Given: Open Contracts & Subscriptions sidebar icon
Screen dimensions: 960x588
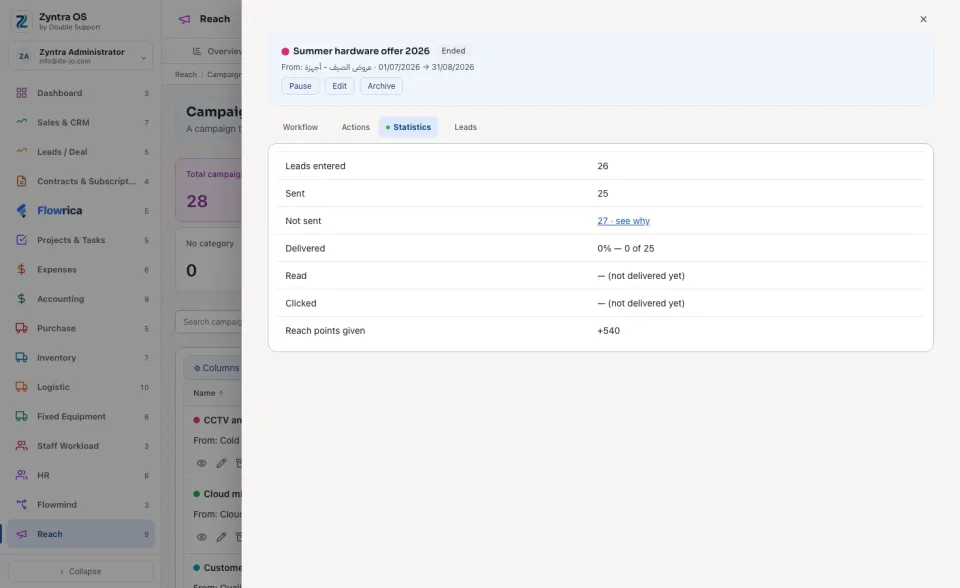Looking at the screenshot, I should (x=21, y=181).
